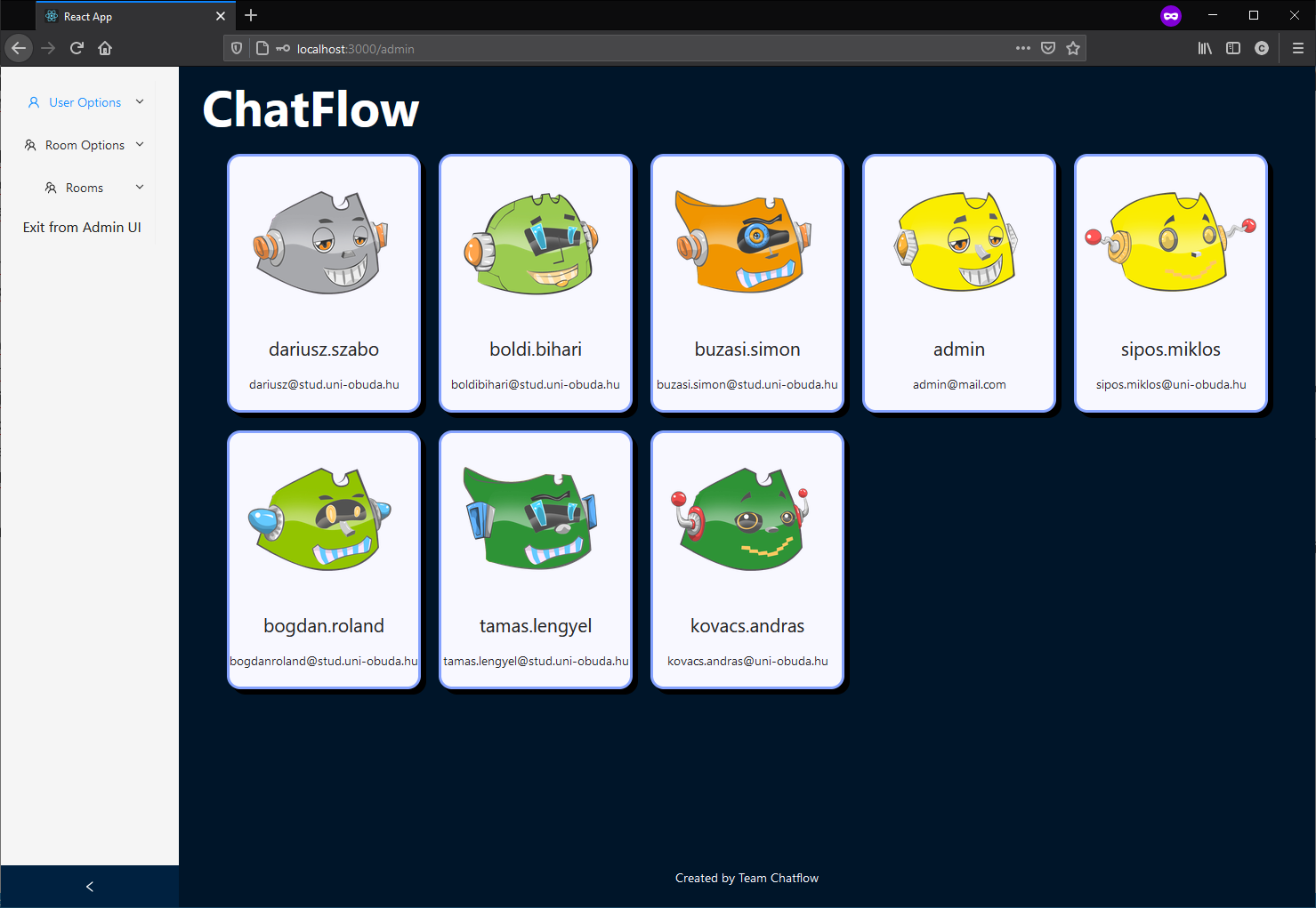
Task: Select the sipos.miklos username text
Action: click(1171, 350)
